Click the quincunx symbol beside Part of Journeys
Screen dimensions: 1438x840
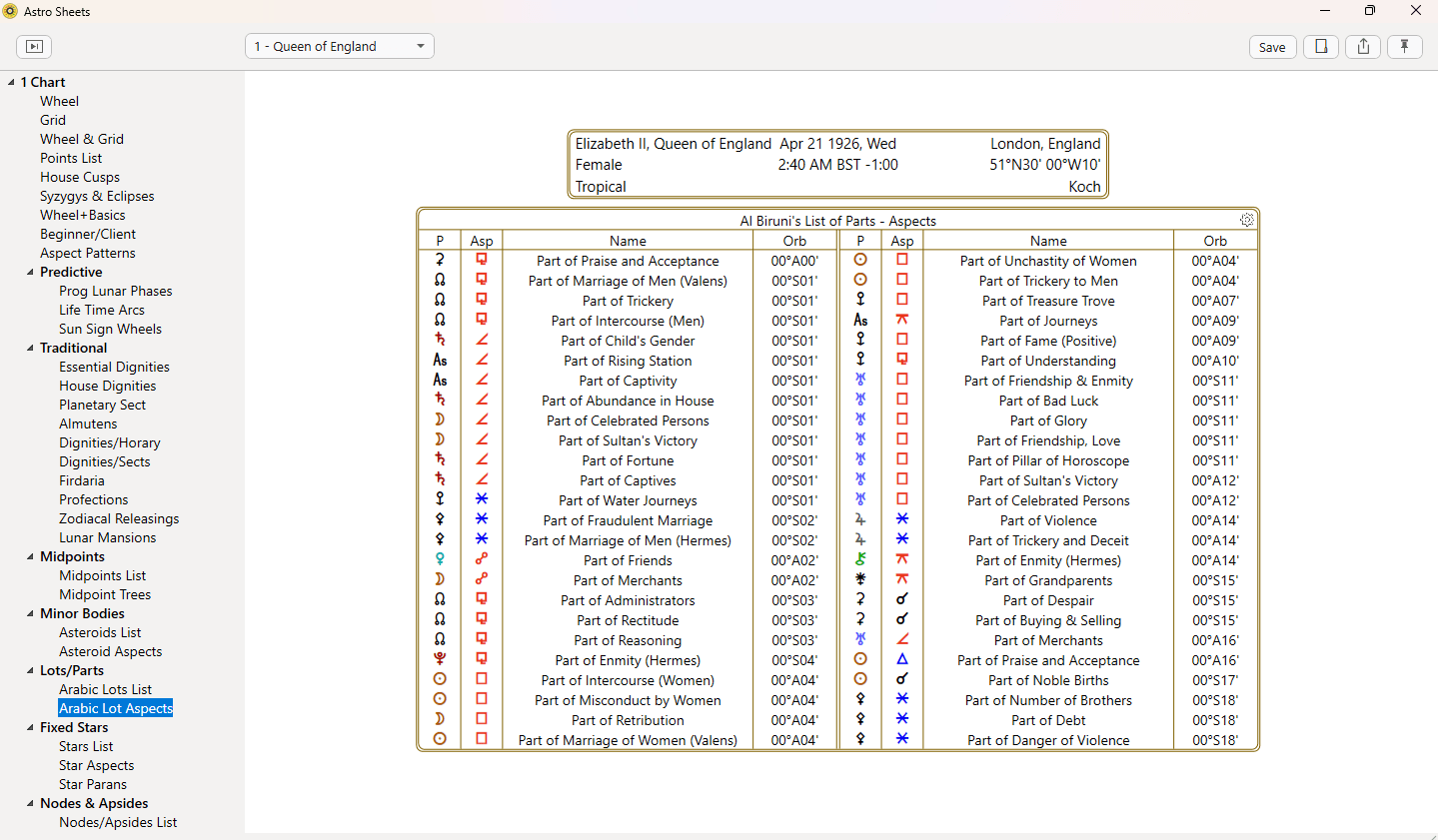[x=902, y=320]
